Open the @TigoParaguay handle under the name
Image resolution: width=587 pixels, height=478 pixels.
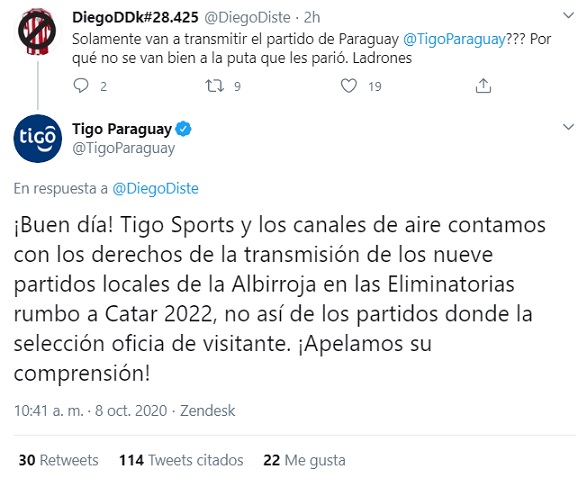[124, 148]
